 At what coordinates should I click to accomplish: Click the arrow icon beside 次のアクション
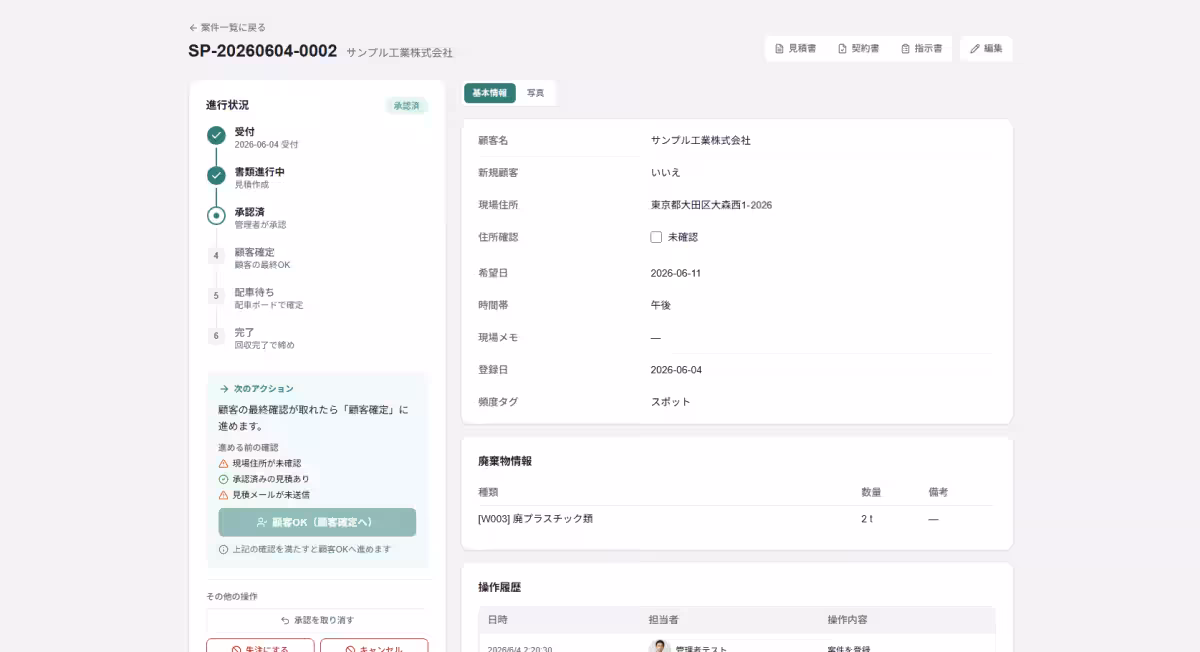(x=224, y=388)
